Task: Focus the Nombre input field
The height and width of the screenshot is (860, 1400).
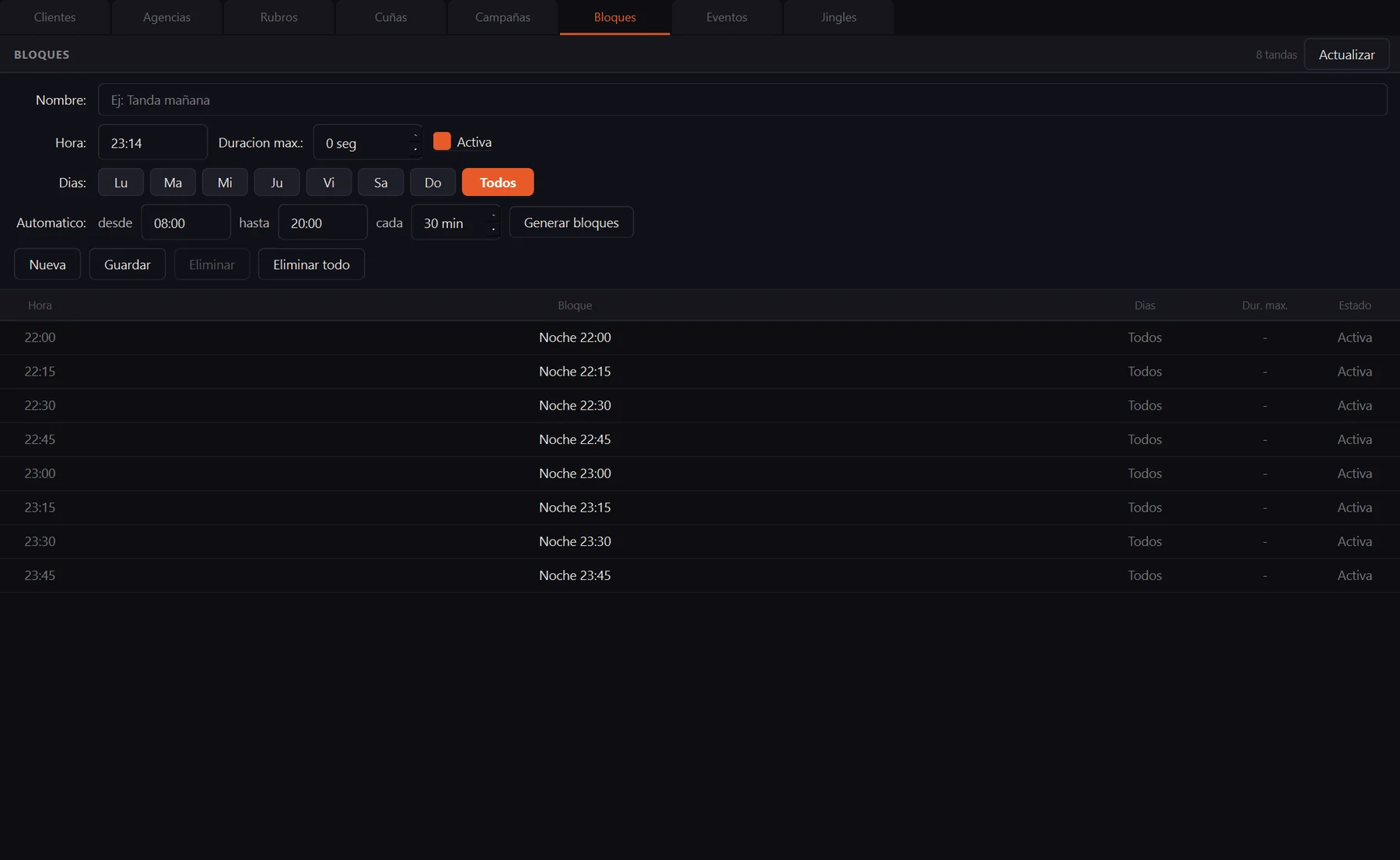Action: [x=742, y=100]
